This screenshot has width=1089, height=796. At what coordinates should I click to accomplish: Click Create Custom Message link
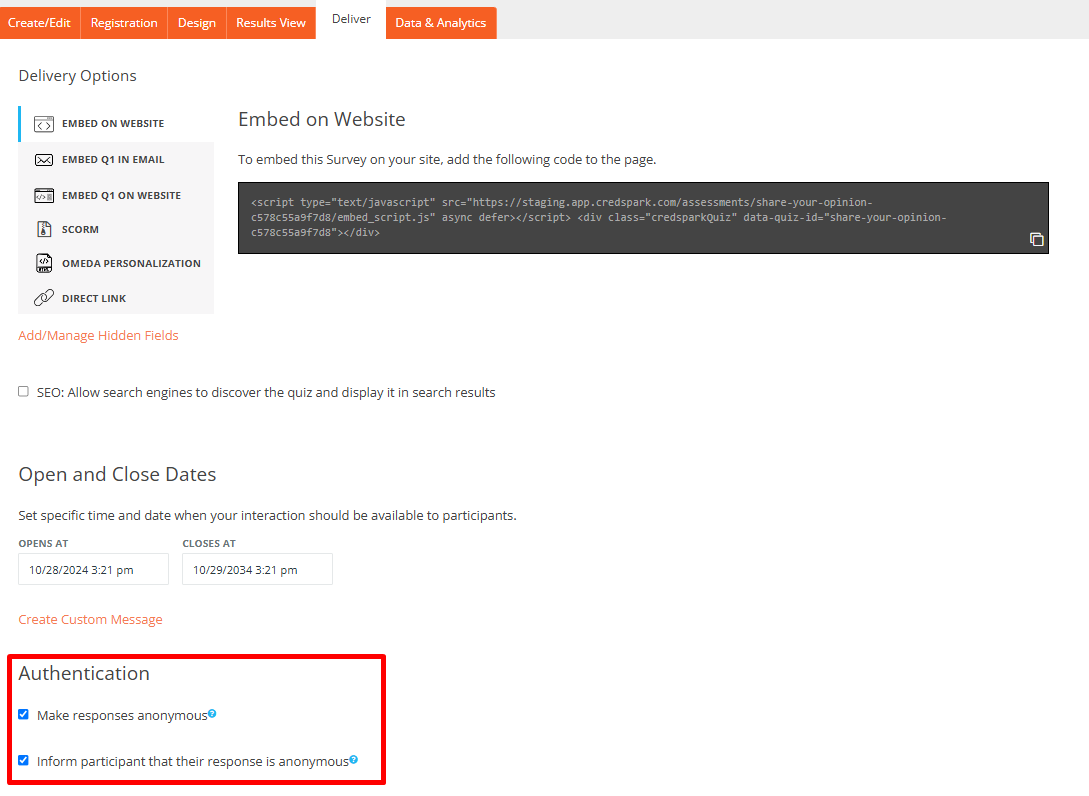pyautogui.click(x=90, y=620)
